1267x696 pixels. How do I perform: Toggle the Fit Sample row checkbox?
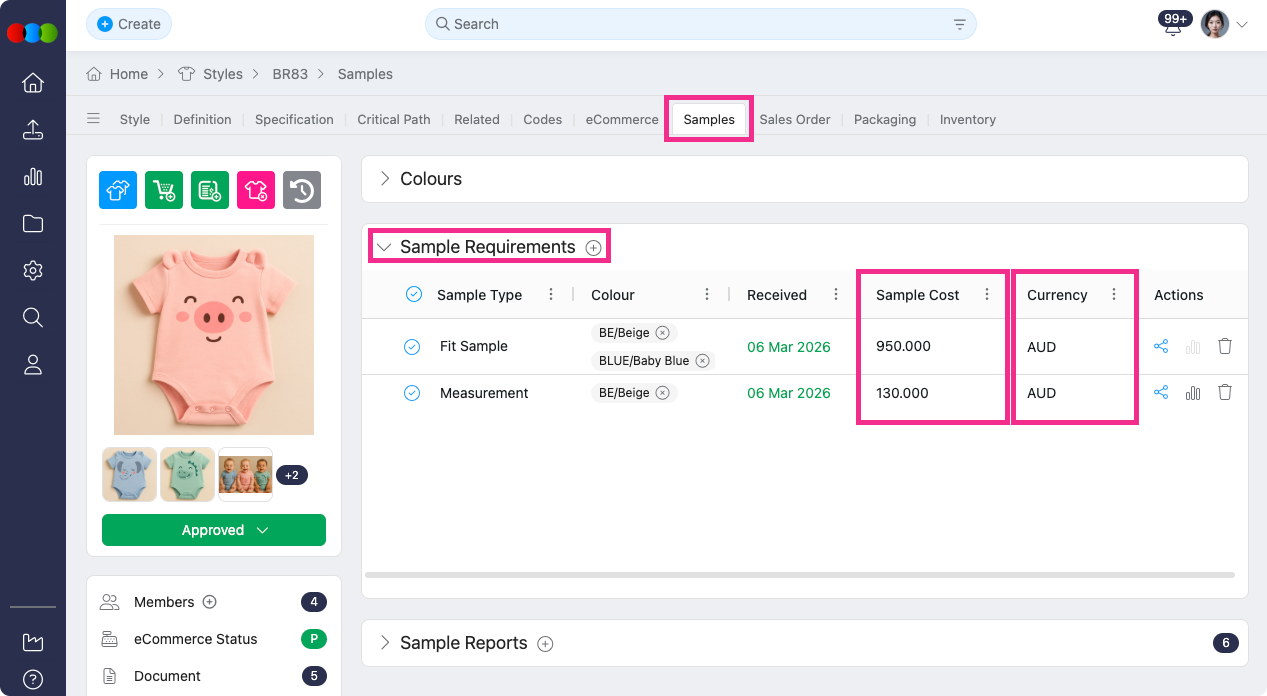(412, 346)
